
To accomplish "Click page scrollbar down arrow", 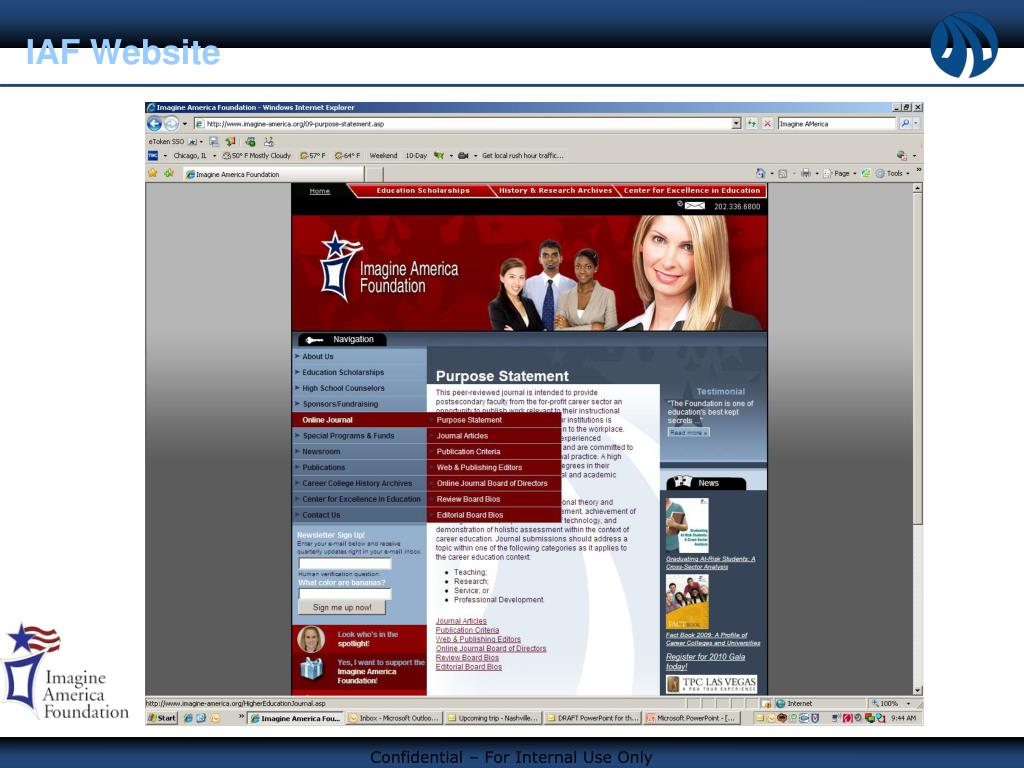I will [918, 690].
